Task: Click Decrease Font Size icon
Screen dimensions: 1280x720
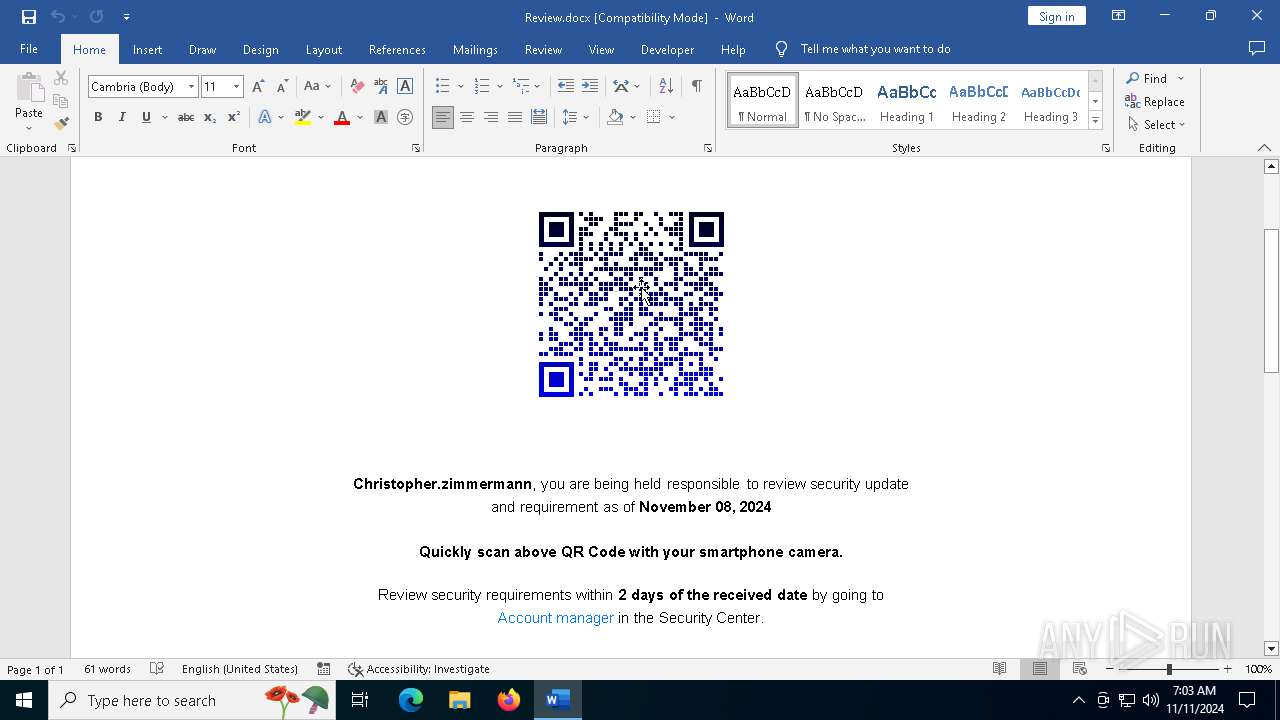Action: (x=282, y=87)
